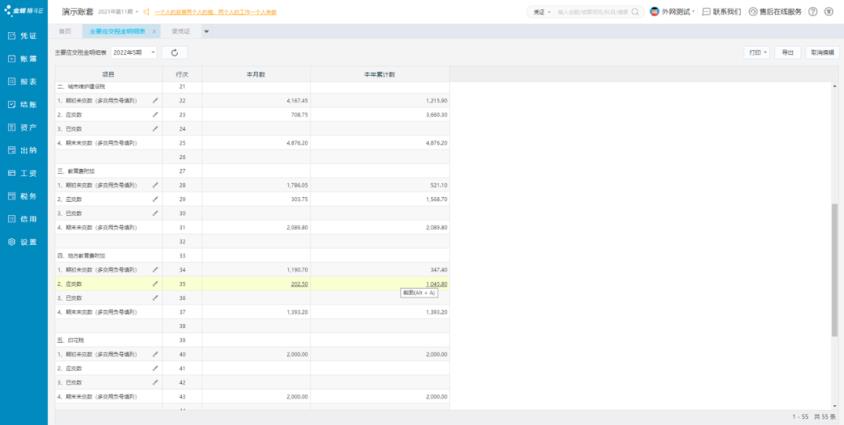Select the cell showing 347.40

379,270
